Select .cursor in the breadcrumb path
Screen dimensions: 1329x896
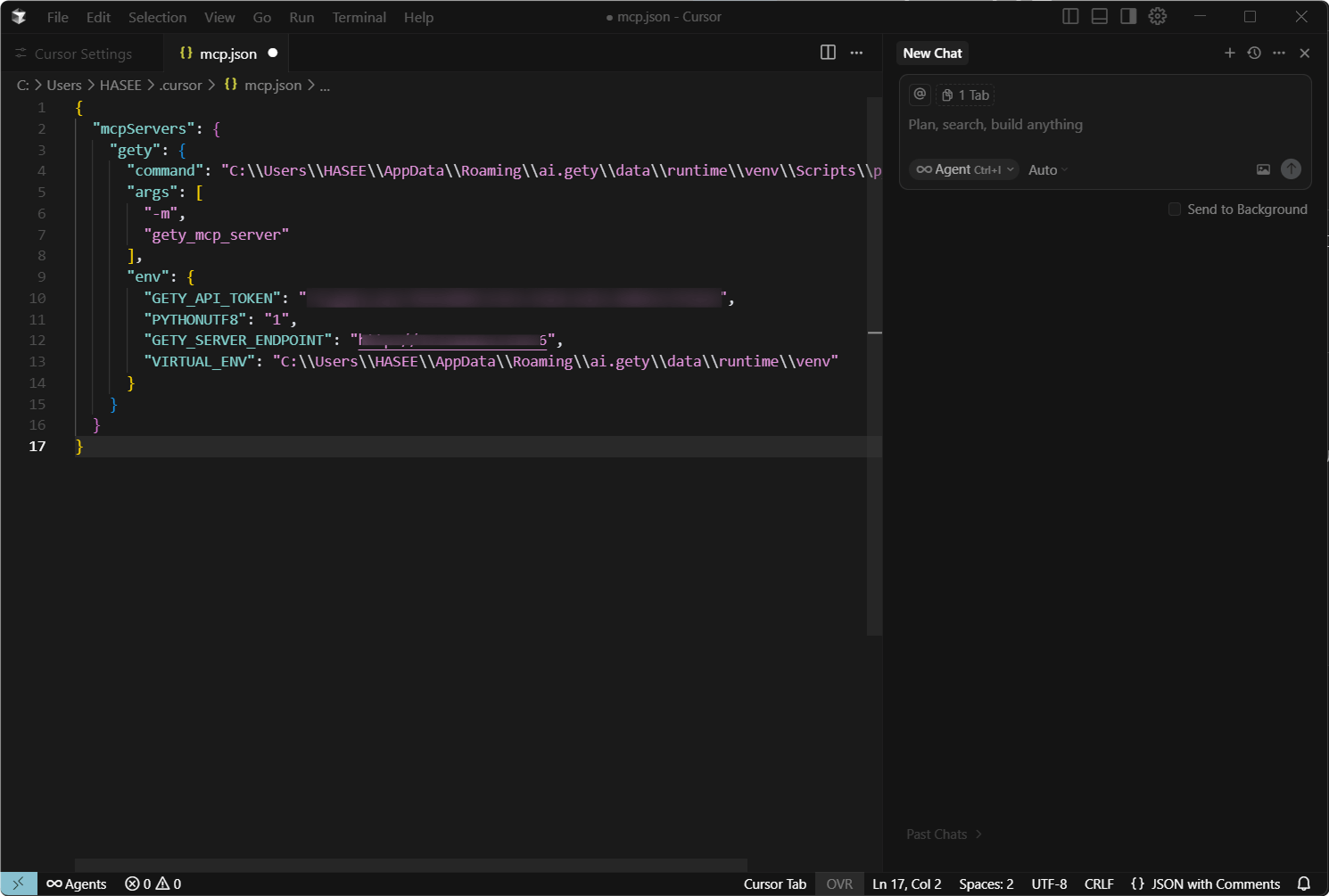(x=181, y=86)
